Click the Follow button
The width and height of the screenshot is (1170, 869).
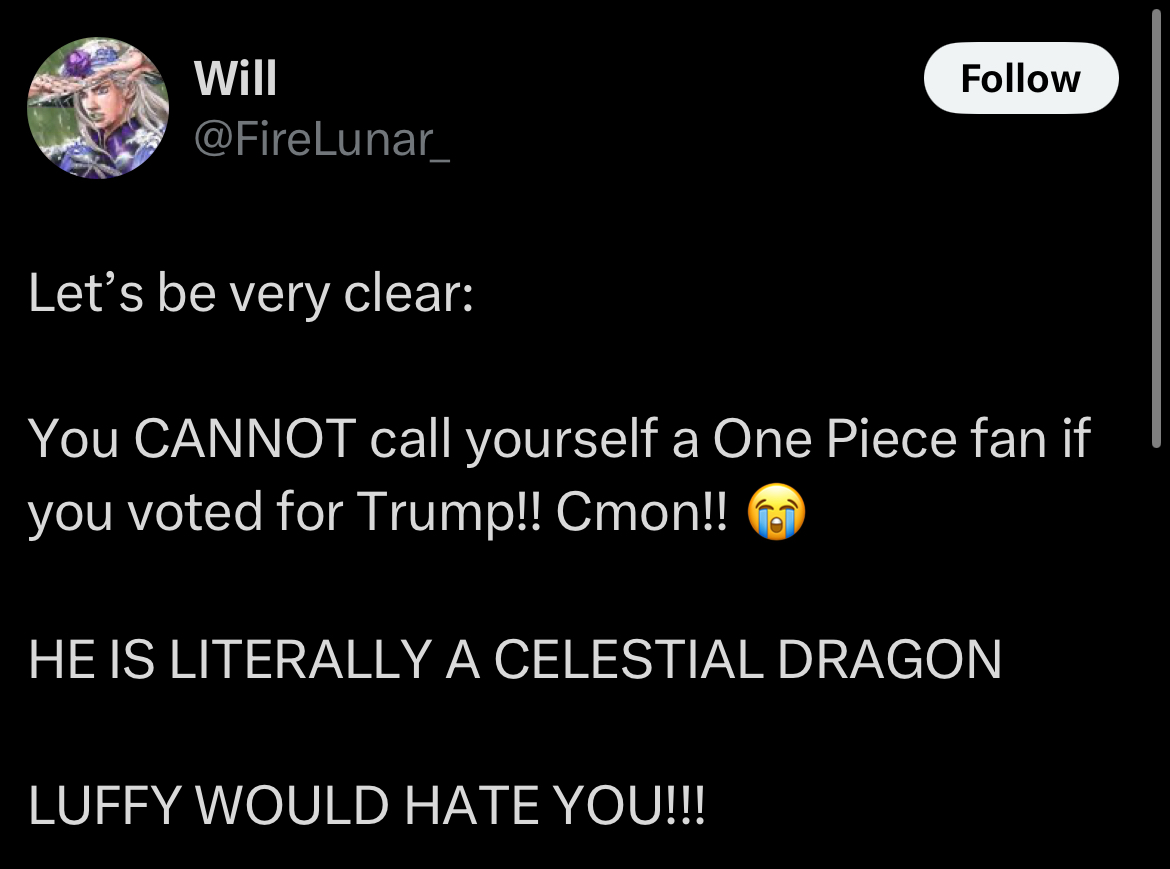[1021, 78]
